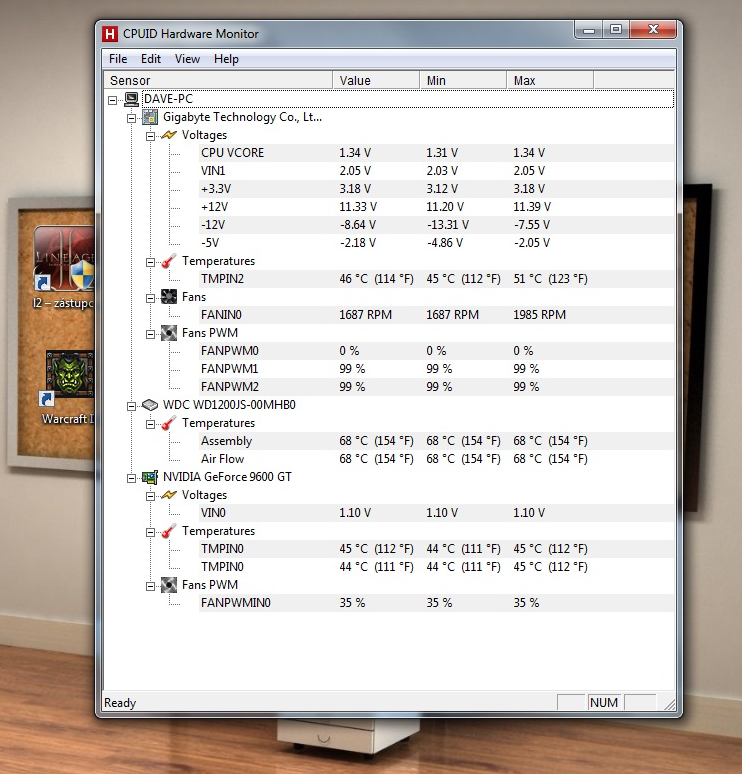Maximize the Hardware Monitor window
The width and height of the screenshot is (742, 774).
[616, 30]
